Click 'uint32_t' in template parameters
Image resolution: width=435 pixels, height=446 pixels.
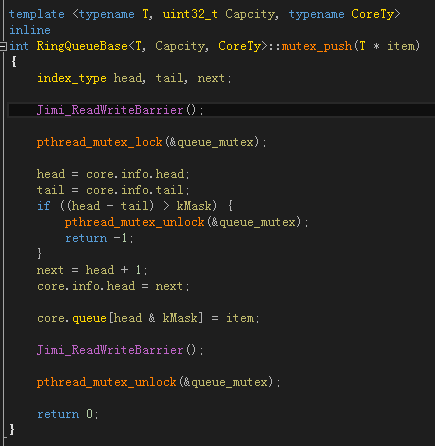(190, 14)
